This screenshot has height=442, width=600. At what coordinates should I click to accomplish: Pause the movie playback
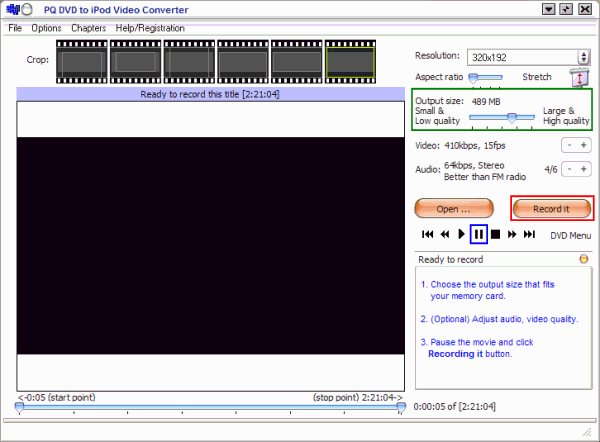click(479, 234)
